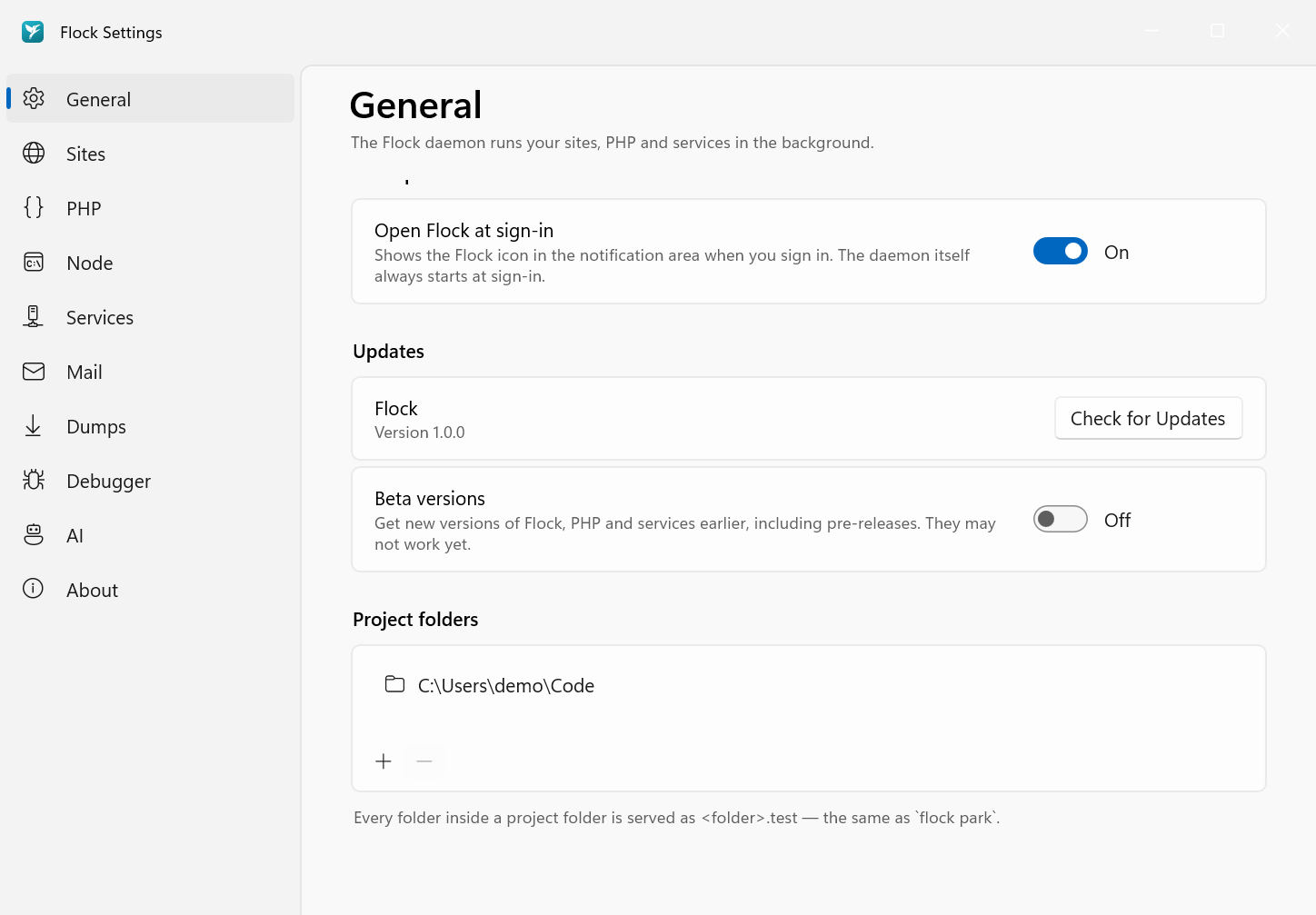Click the General gear icon in sidebar
Viewport: 1316px width, 915px height.
pos(34,98)
